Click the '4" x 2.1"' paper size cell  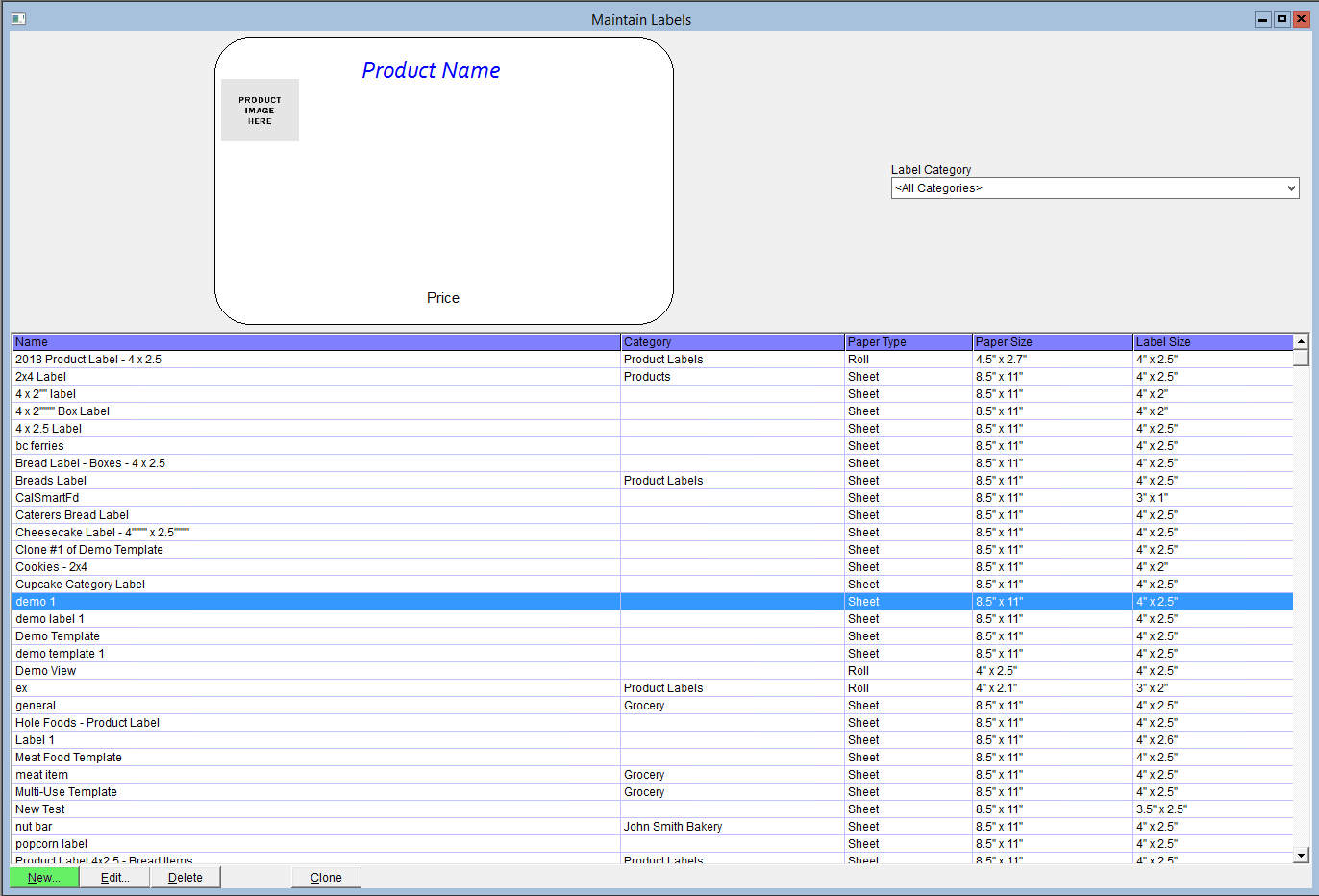click(1053, 688)
